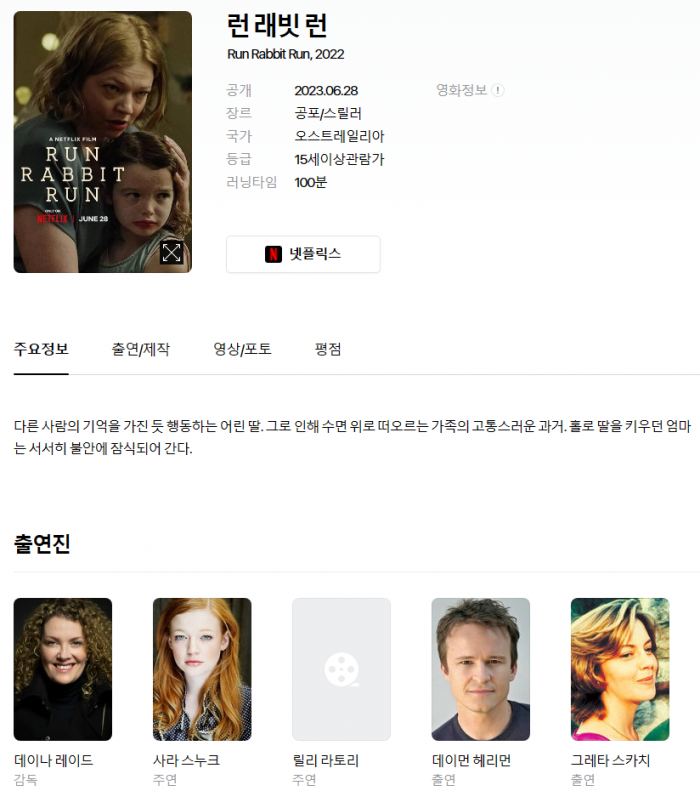Select the 주요정보 tab

41,349
